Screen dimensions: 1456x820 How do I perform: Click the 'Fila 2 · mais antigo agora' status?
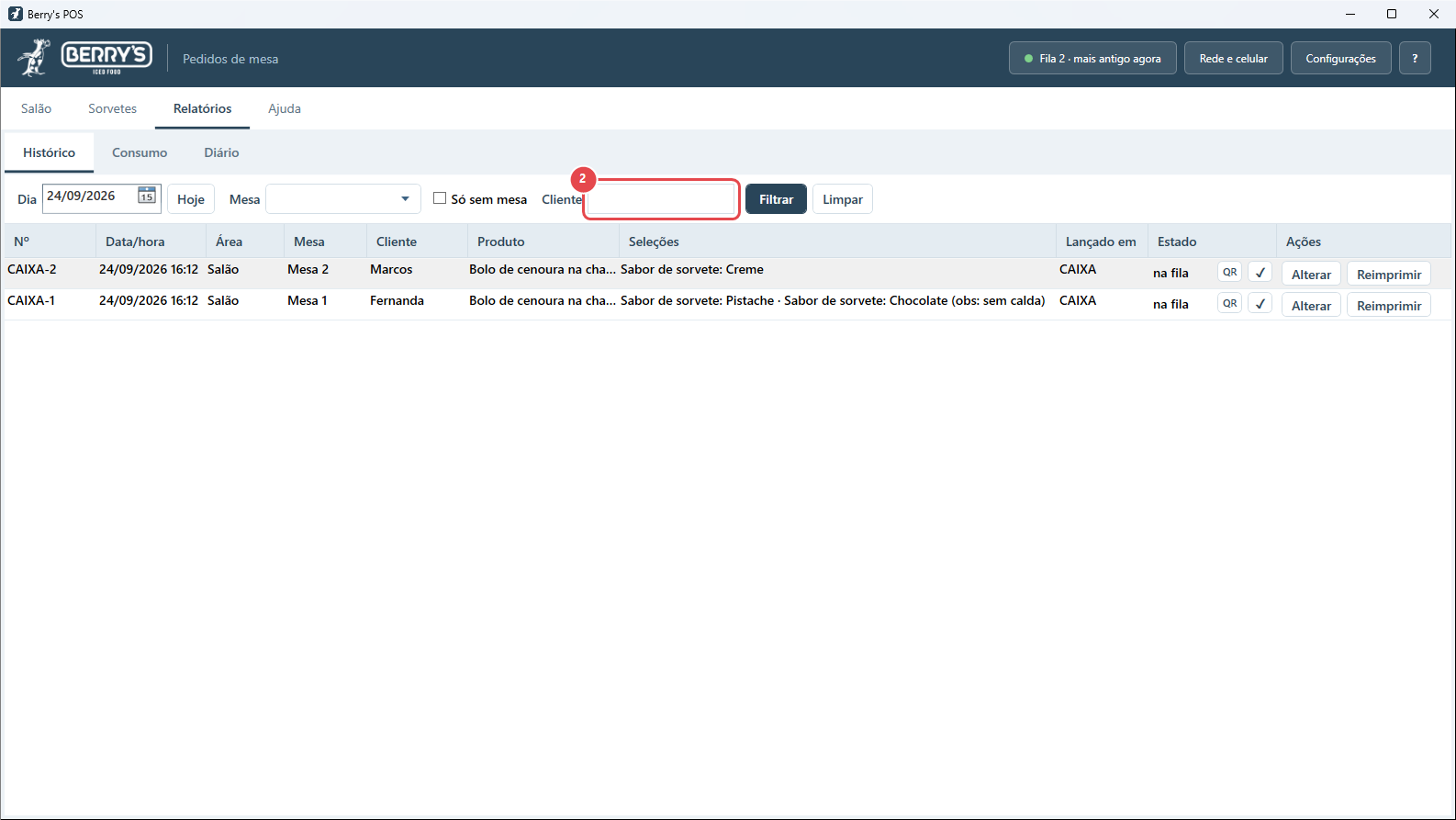[1092, 58]
